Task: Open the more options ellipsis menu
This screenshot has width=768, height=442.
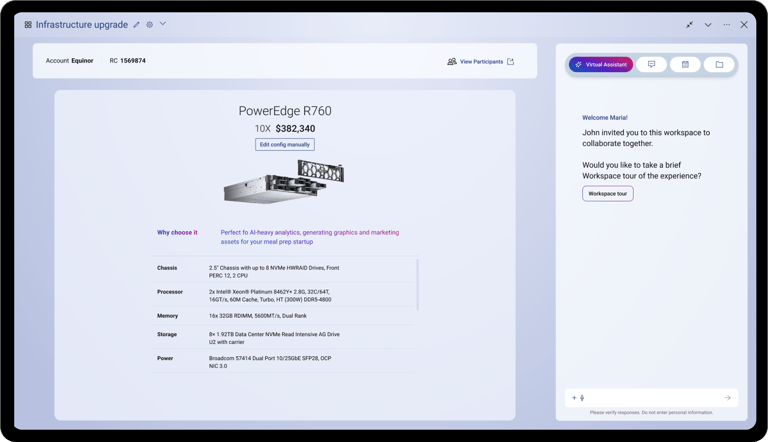Action: [726, 25]
